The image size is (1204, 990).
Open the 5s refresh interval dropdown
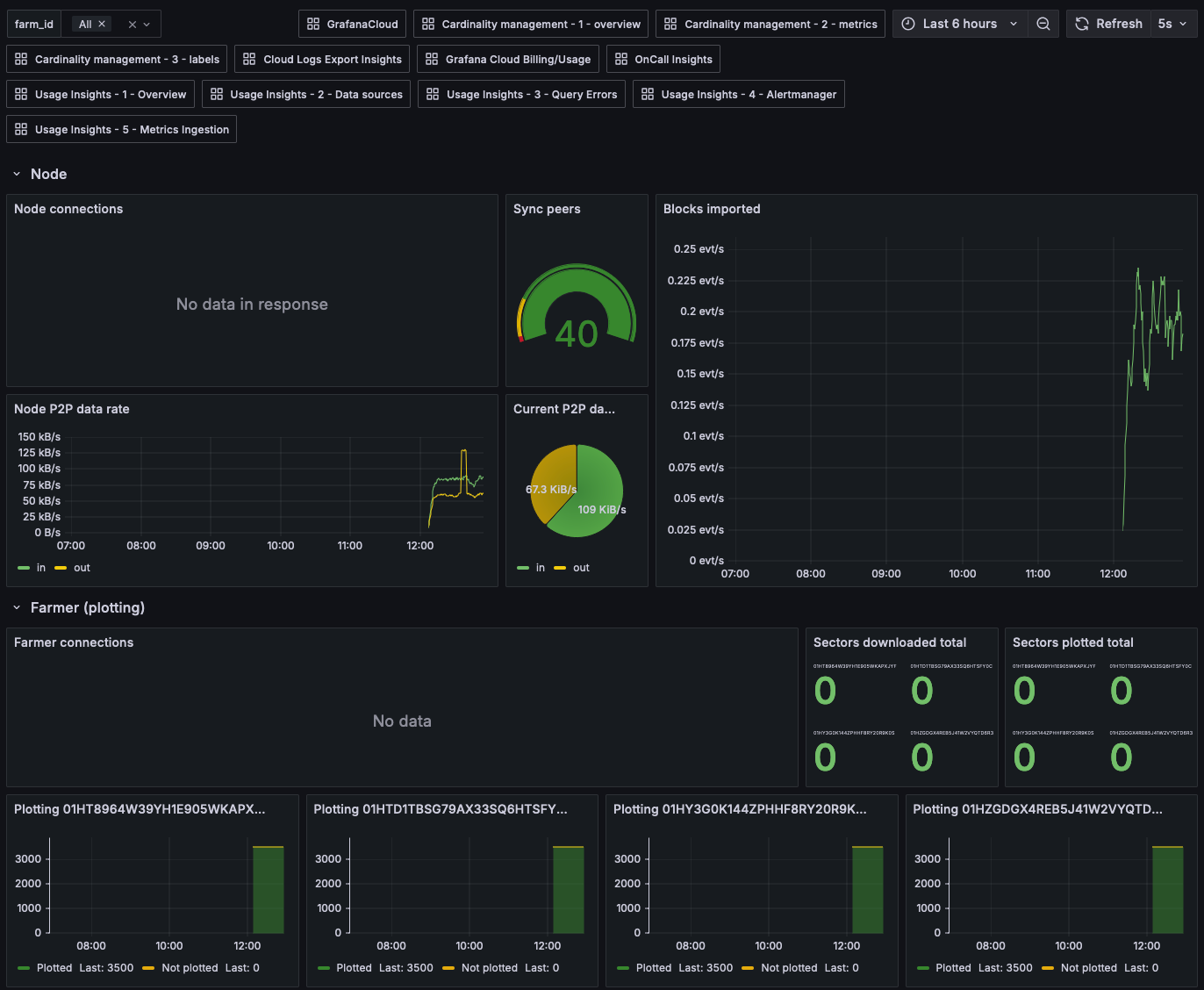click(1173, 24)
